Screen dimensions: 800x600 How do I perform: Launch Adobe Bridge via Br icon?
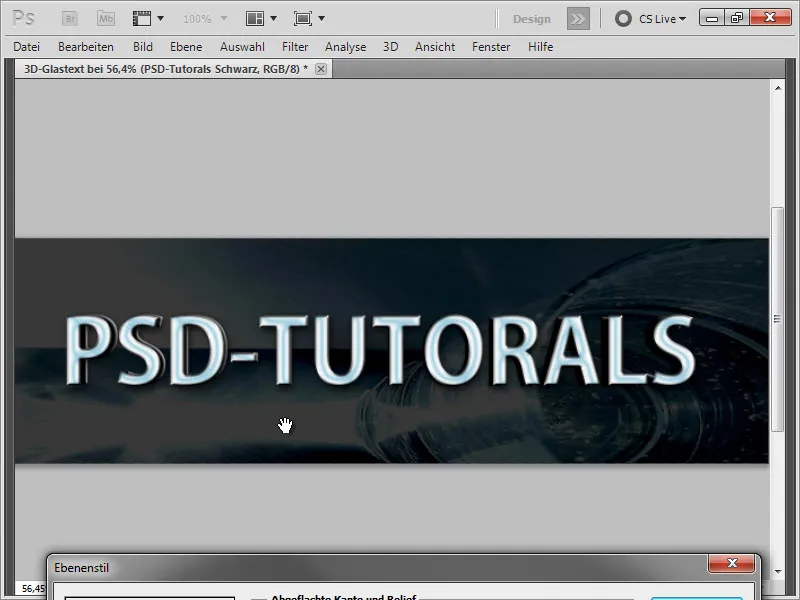70,19
